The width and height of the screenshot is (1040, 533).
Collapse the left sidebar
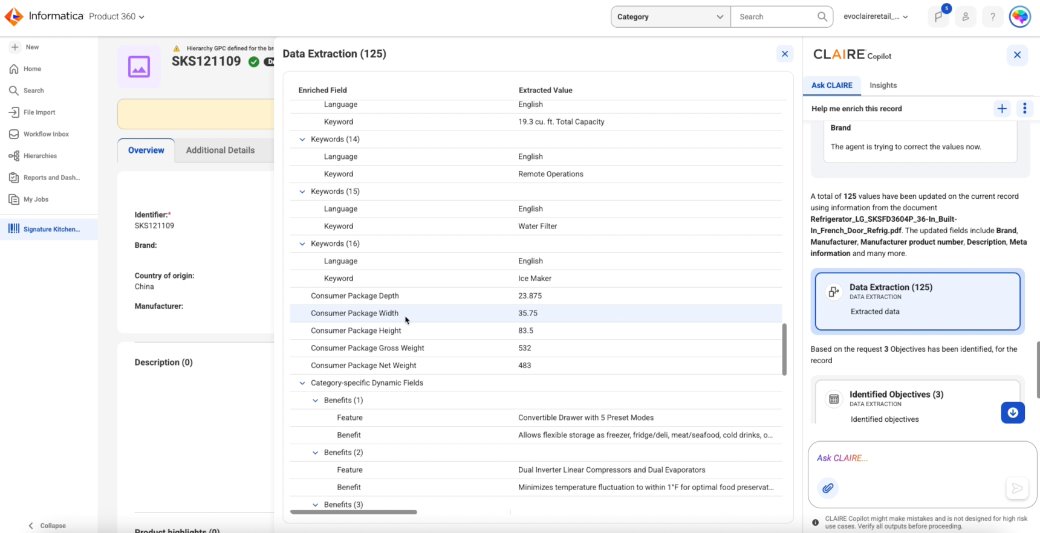coord(46,526)
